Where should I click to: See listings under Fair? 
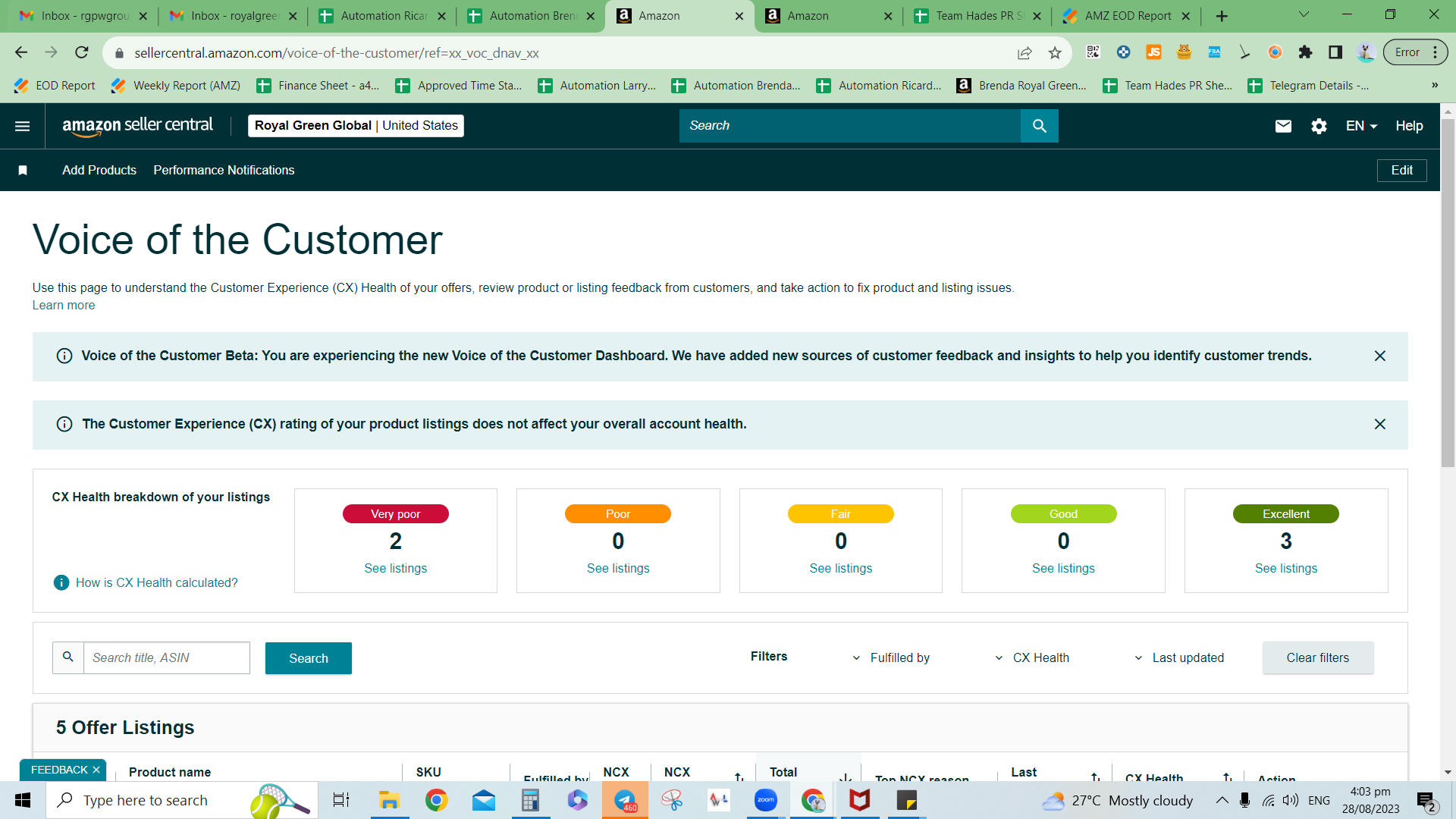tap(840, 569)
